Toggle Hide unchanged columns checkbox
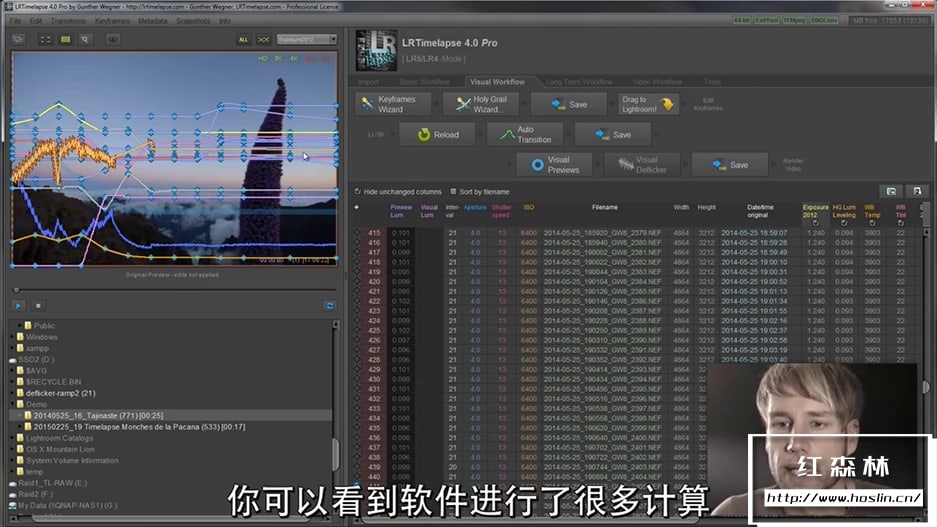 pyautogui.click(x=358, y=192)
